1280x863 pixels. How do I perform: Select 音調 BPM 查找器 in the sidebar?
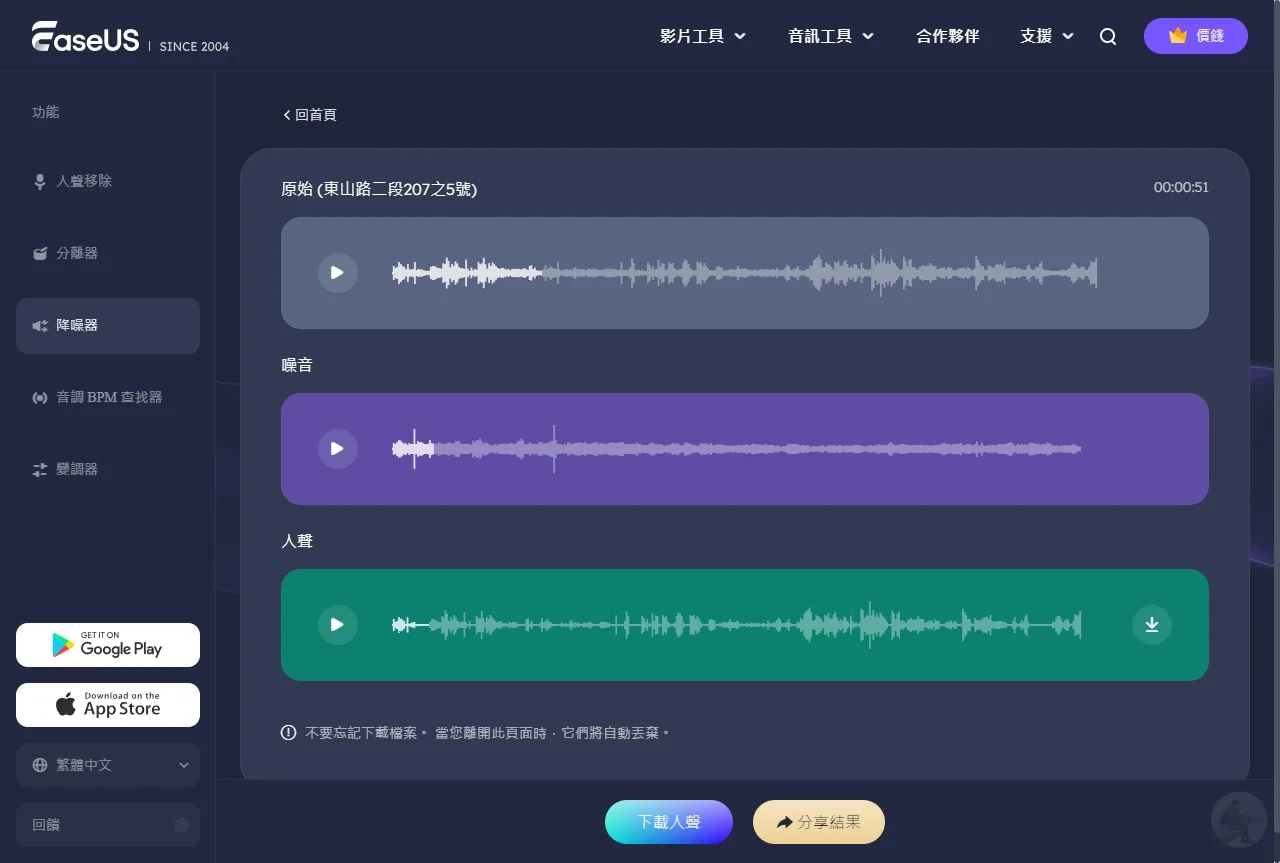coord(108,398)
